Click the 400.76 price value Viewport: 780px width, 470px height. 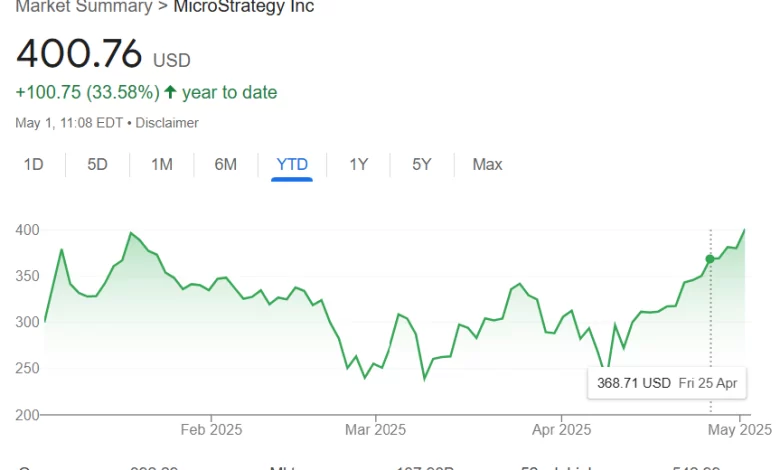[79, 54]
